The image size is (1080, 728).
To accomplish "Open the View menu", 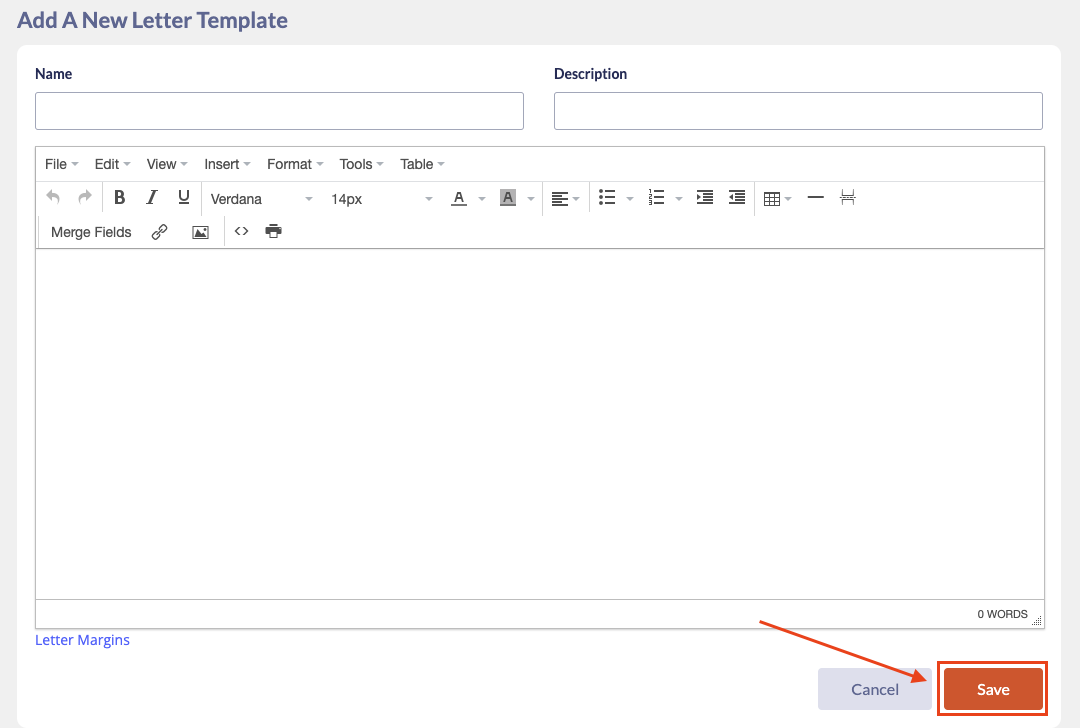I will click(167, 164).
